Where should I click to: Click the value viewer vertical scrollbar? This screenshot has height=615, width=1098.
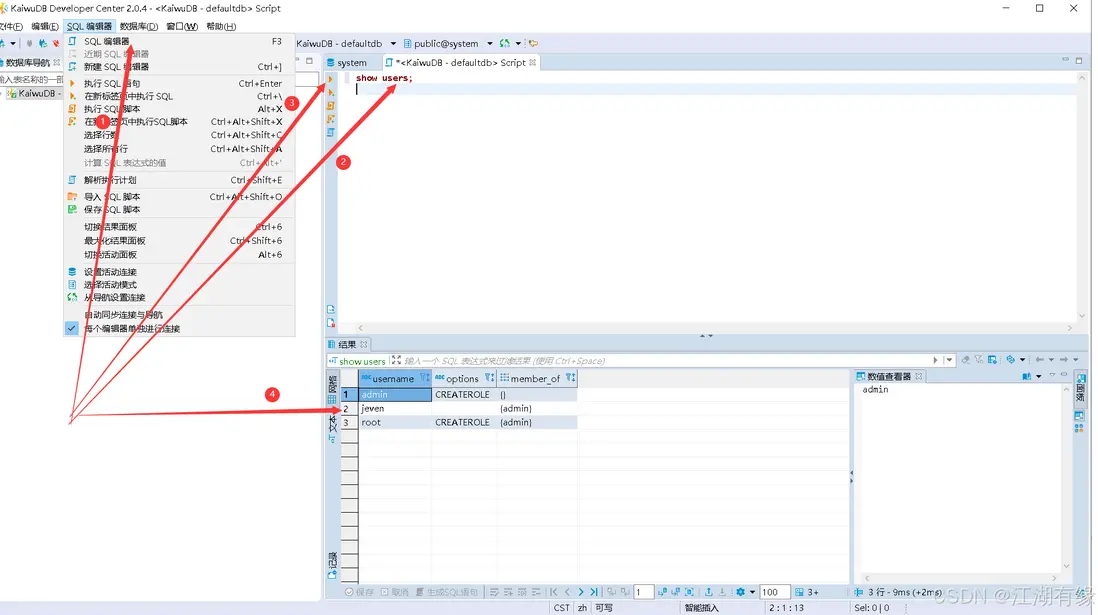click(1066, 476)
